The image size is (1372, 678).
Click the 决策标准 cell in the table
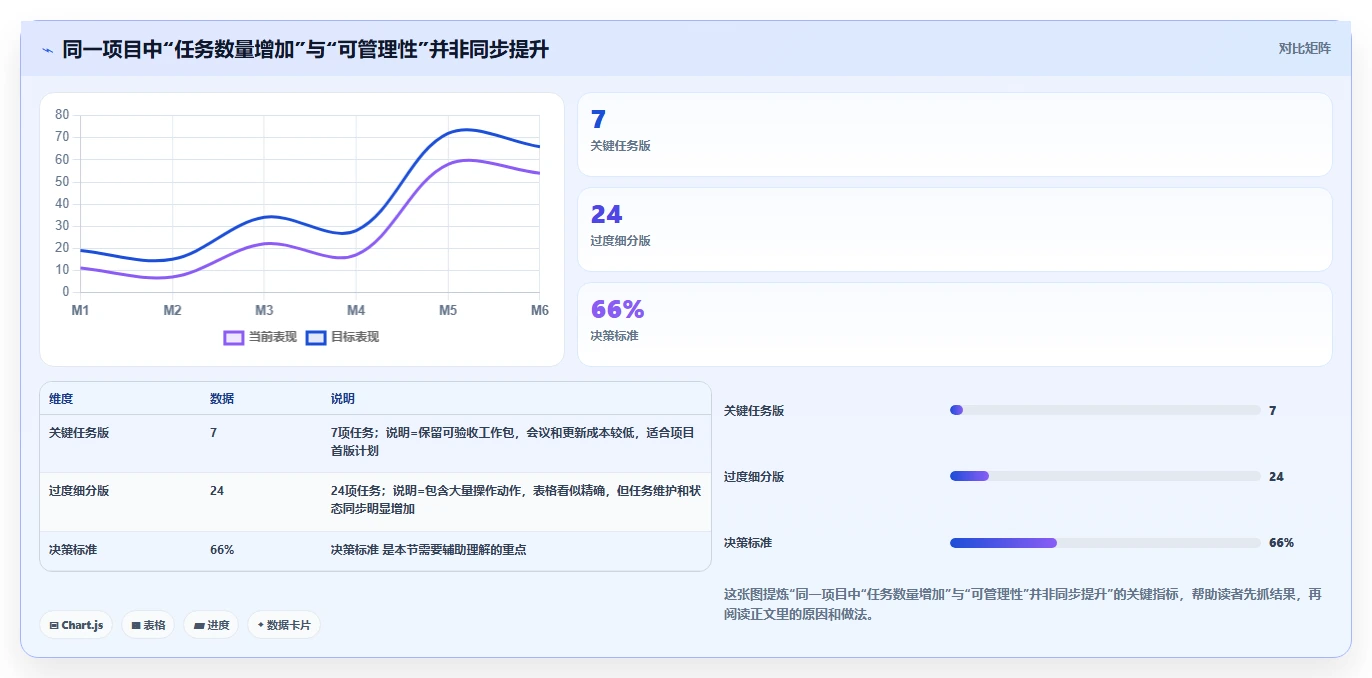coord(73,550)
